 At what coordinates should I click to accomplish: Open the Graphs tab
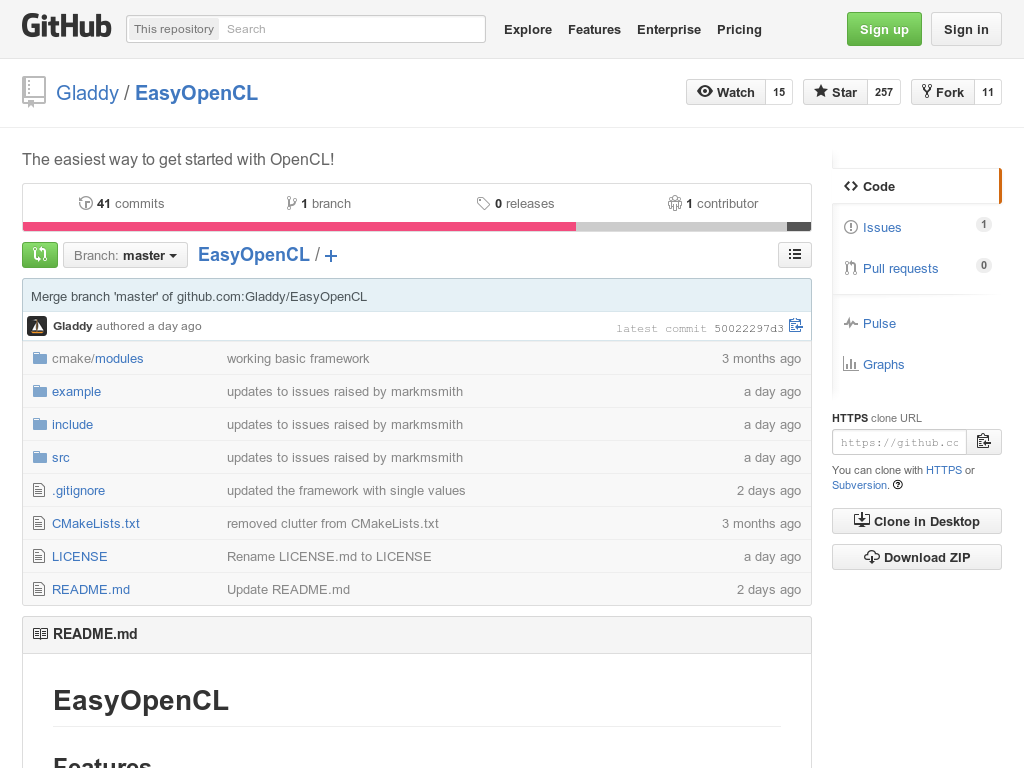916,364
